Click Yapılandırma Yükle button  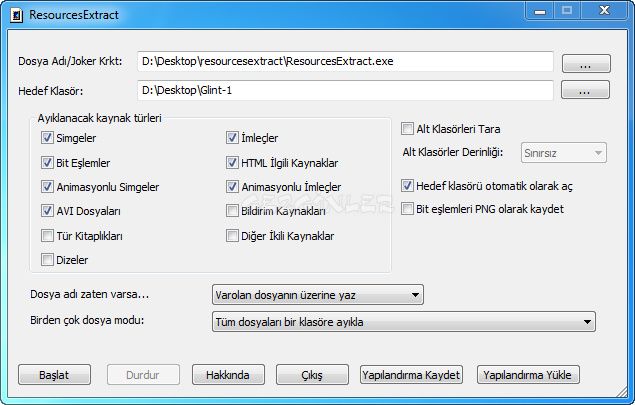(x=528, y=375)
